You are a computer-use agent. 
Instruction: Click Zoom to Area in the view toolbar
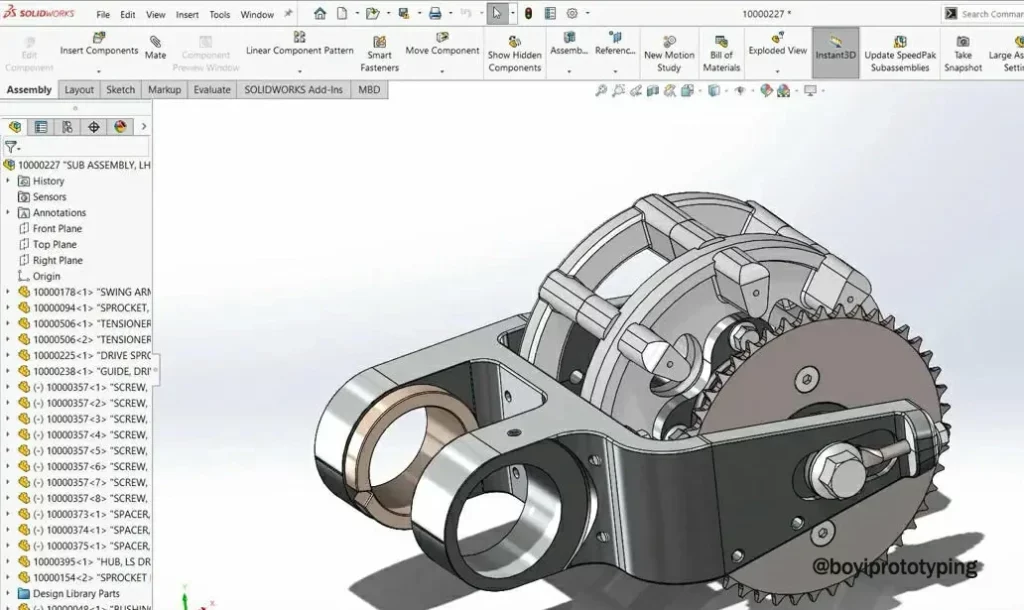coord(618,91)
